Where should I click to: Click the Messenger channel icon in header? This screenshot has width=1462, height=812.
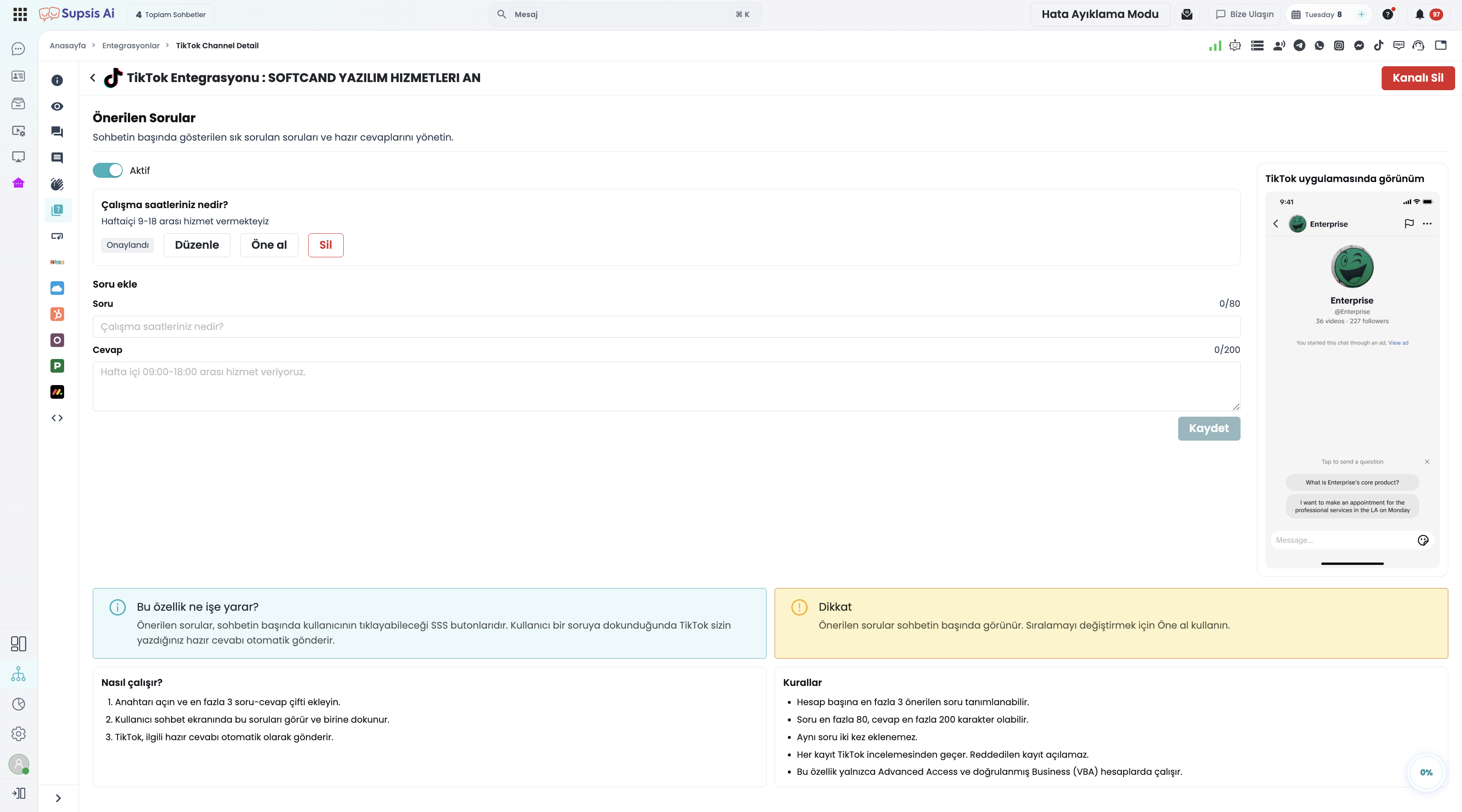coord(1359,45)
